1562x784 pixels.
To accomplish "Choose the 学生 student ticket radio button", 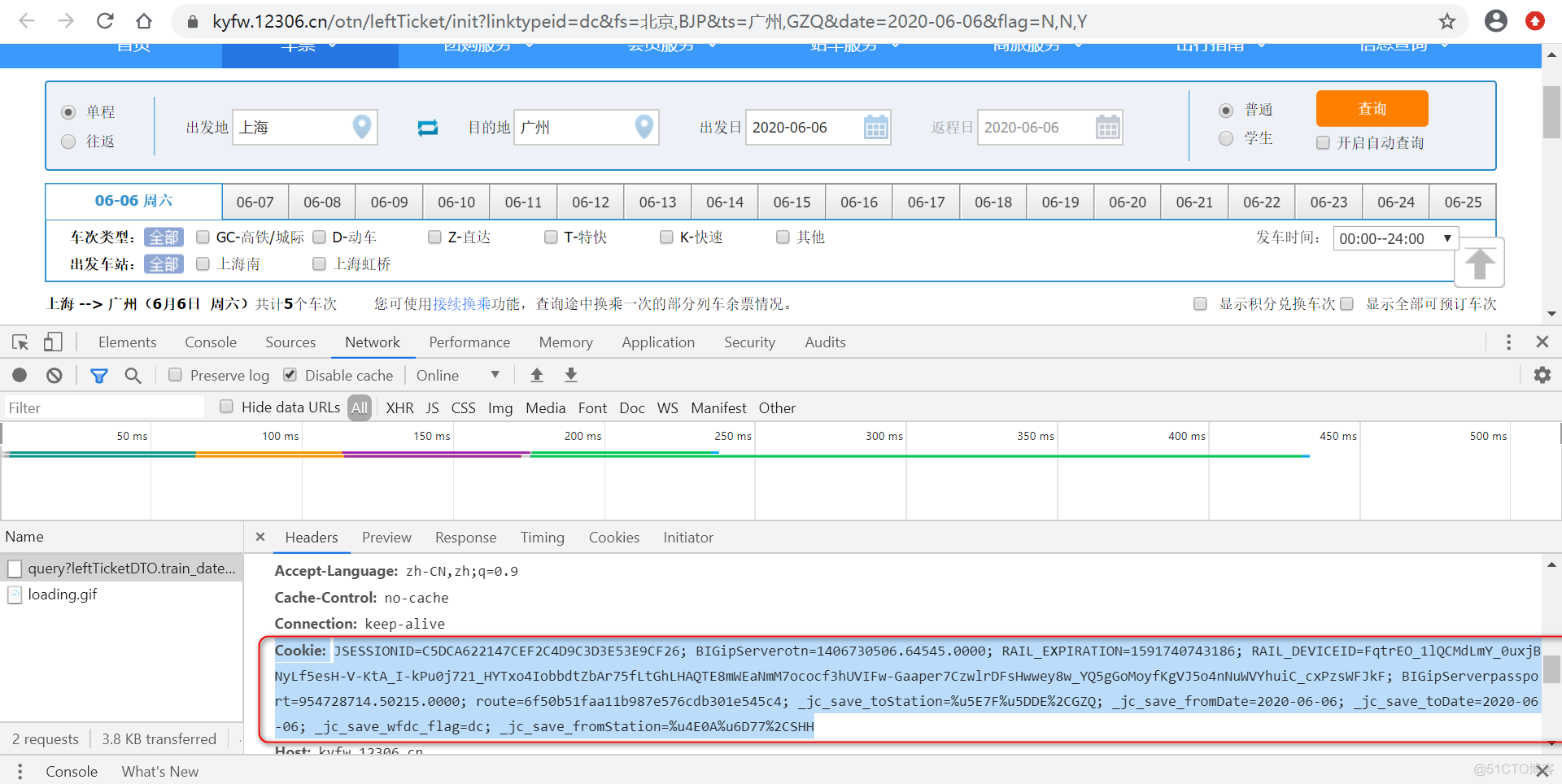I will [x=1226, y=139].
